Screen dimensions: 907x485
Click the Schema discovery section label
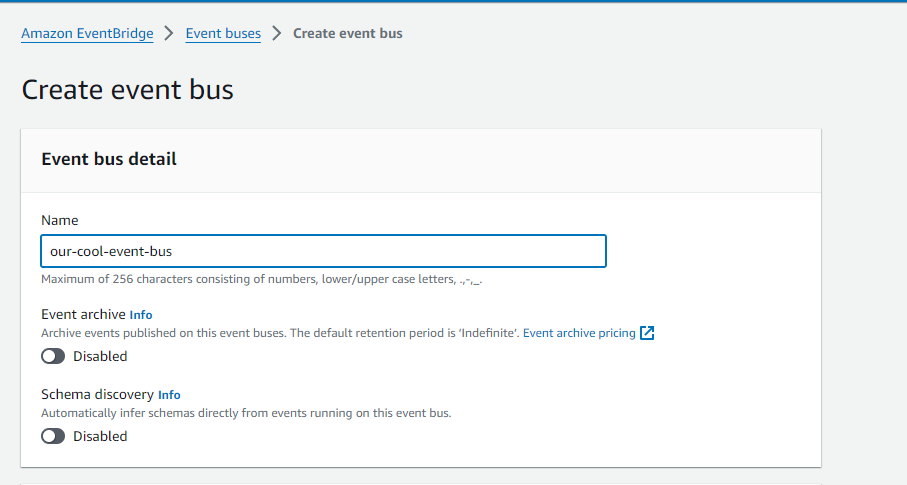97,394
